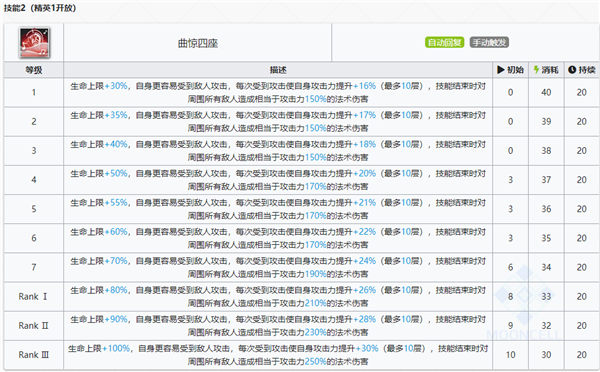Select the Rank I level cell
600x372 pixels.
[34, 297]
